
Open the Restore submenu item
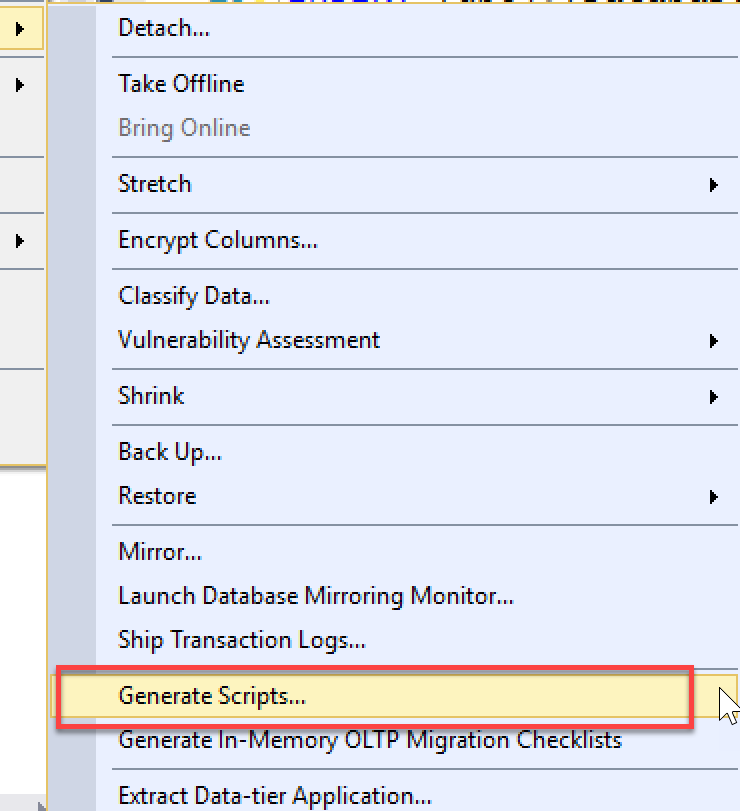[x=157, y=496]
